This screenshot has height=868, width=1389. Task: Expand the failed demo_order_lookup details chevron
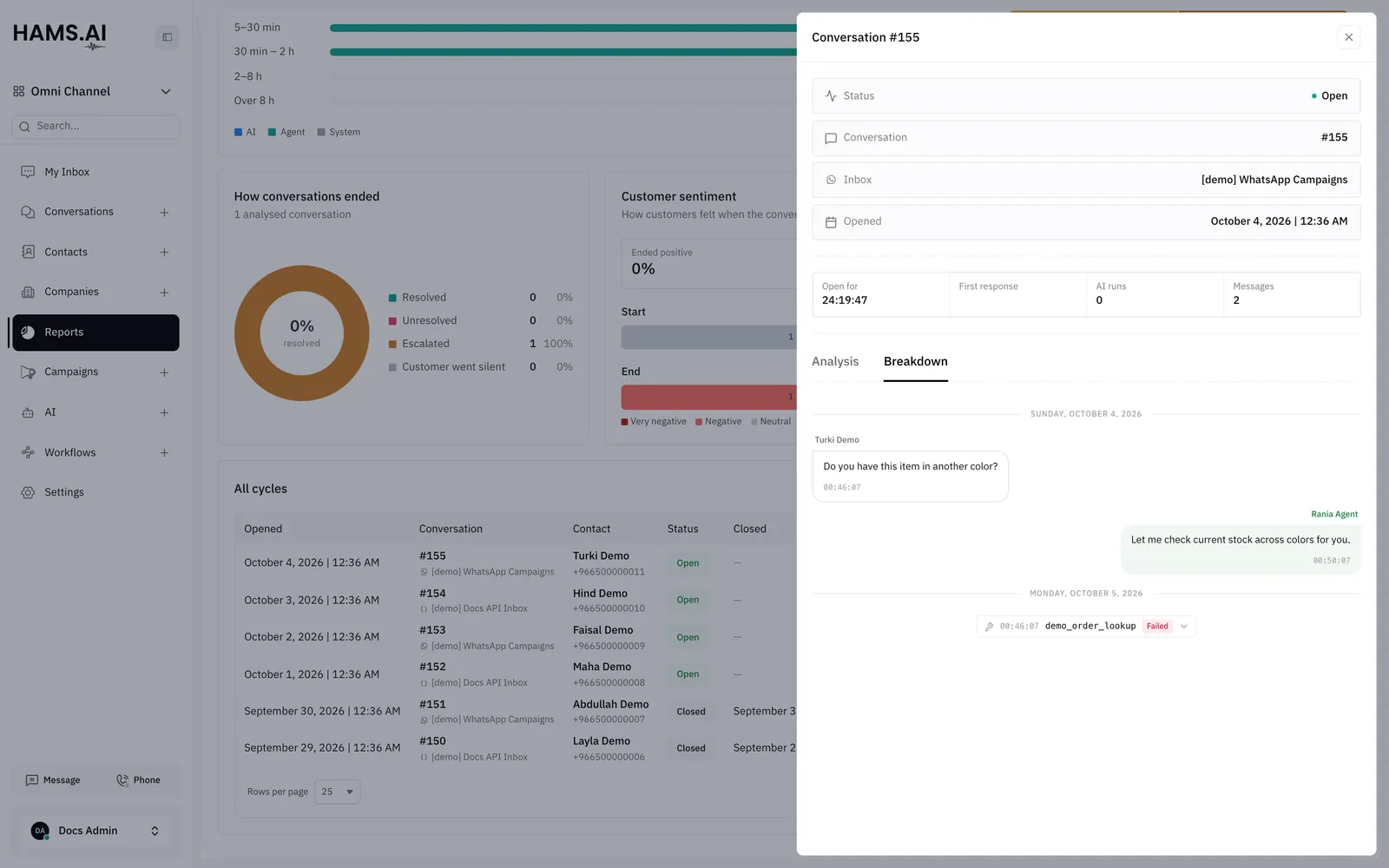point(1184,626)
